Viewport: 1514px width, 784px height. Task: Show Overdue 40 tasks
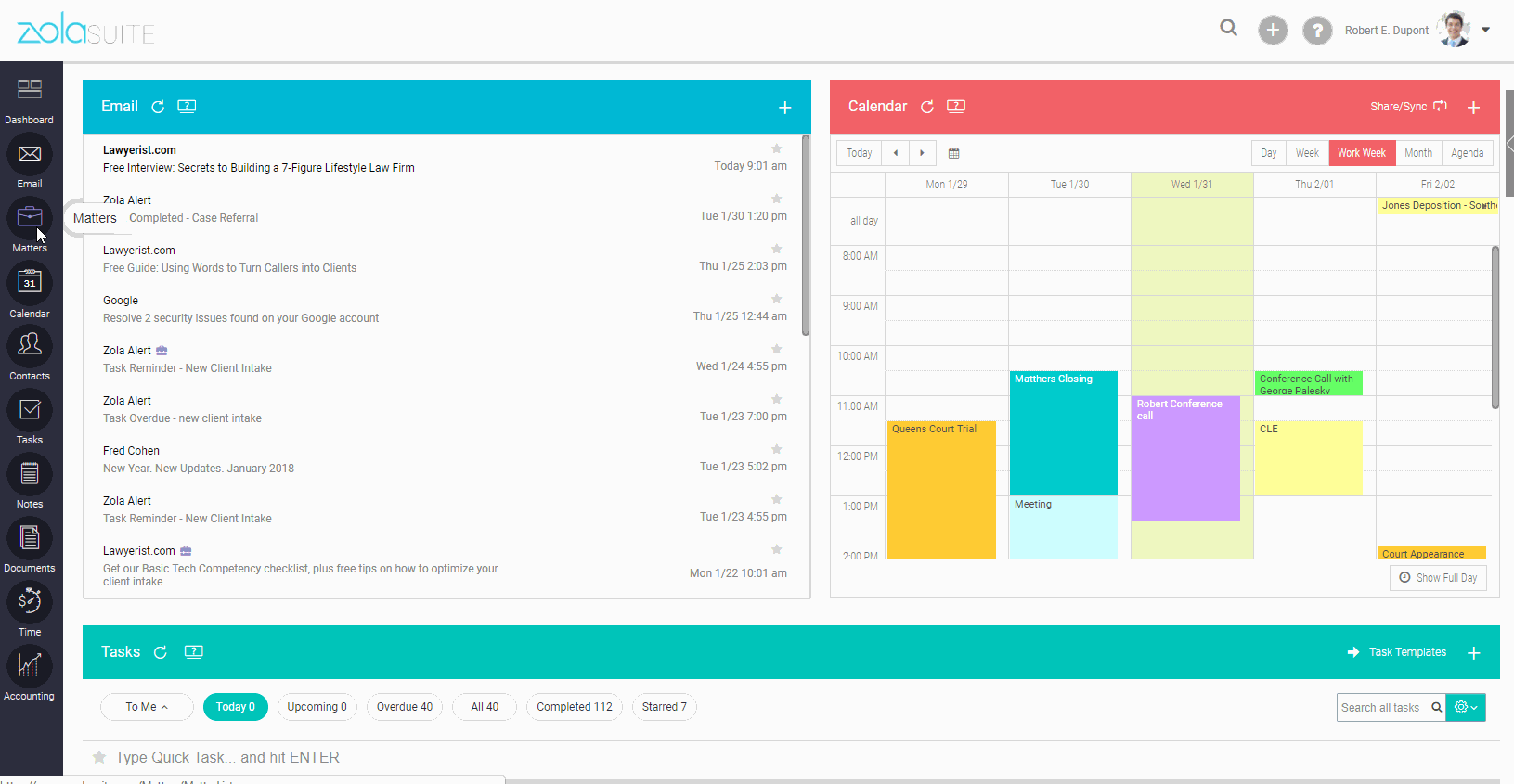coord(405,707)
